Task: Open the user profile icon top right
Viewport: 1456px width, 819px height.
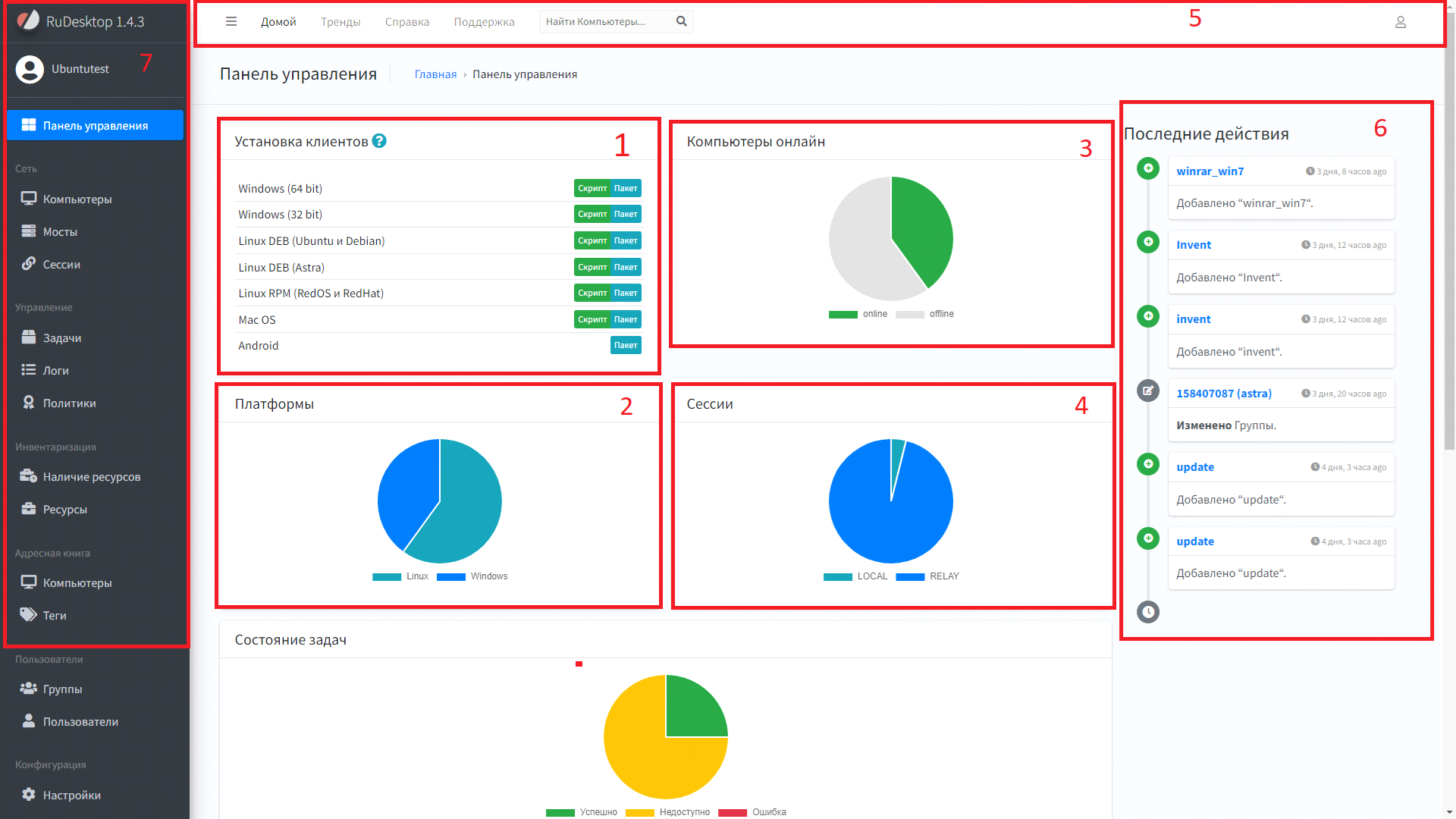Action: tap(1400, 23)
